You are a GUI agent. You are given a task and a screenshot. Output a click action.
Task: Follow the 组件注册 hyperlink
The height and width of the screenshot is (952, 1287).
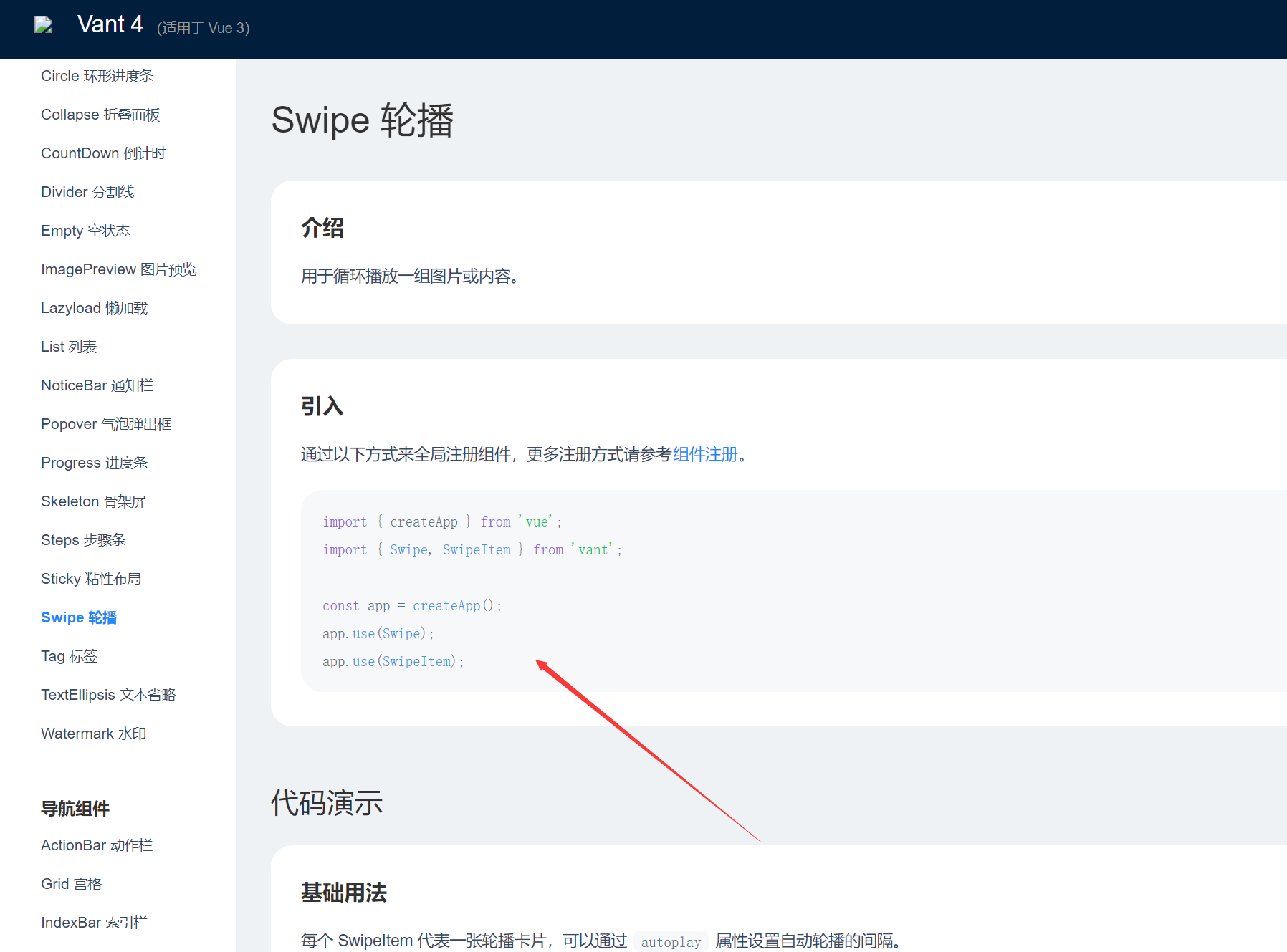tap(705, 455)
